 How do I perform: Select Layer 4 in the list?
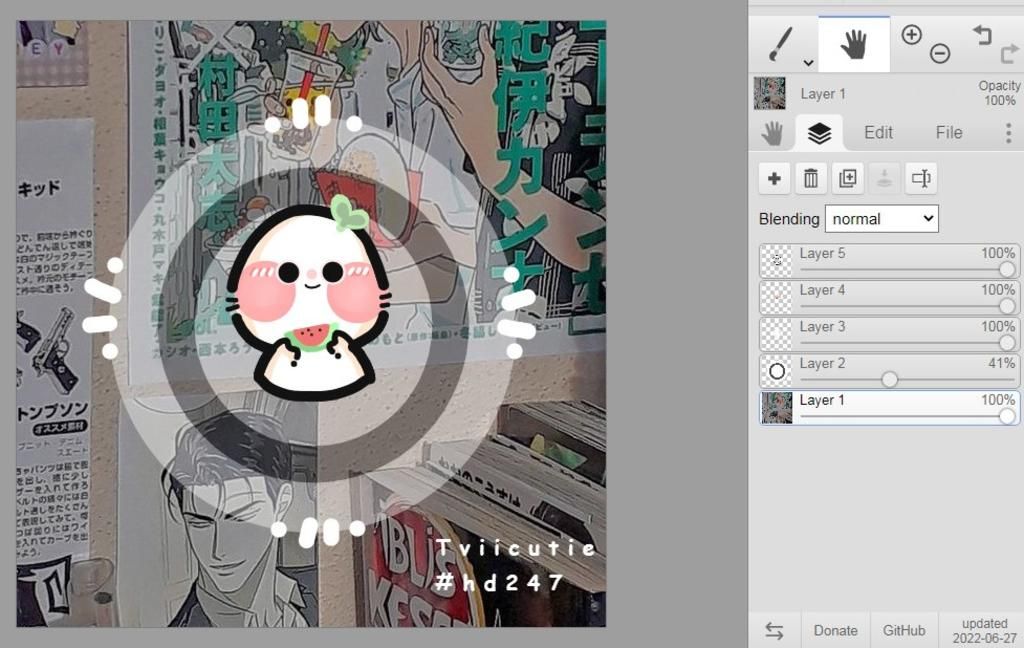tap(889, 297)
